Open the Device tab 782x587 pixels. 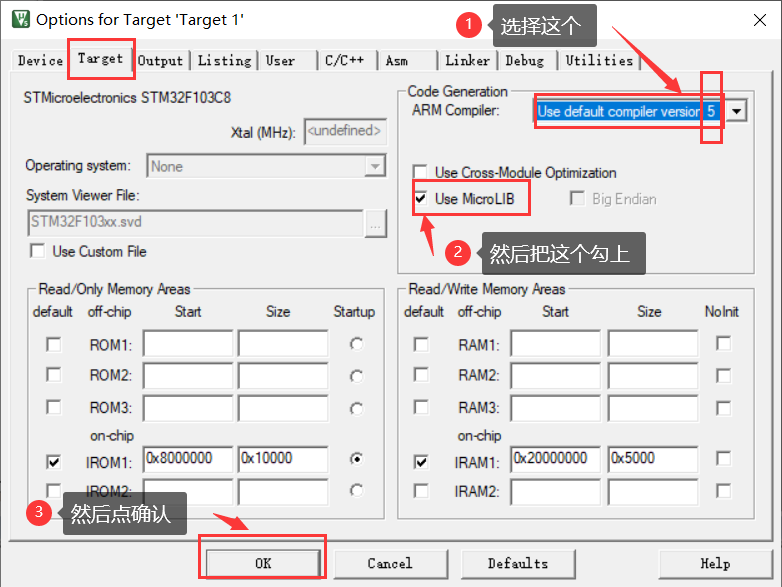(40, 60)
